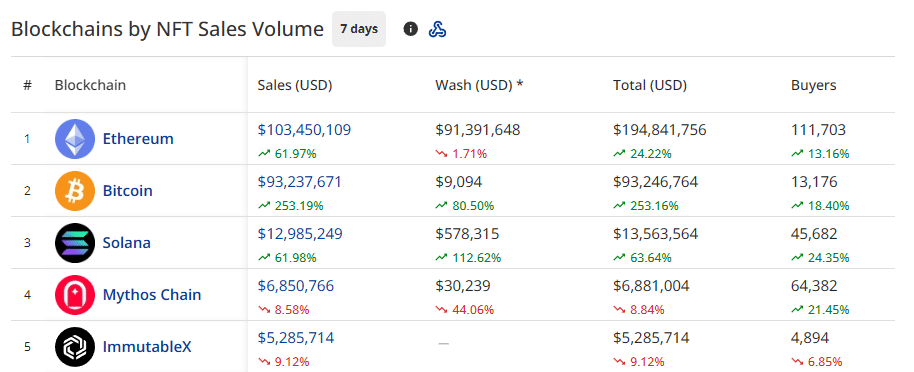Sort by the Sales (USD) column header
Screen dimensions: 914x372
coord(295,85)
